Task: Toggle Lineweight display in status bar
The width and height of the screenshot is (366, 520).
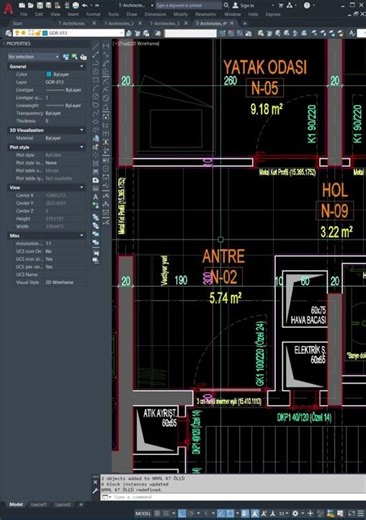Action: coord(245,513)
